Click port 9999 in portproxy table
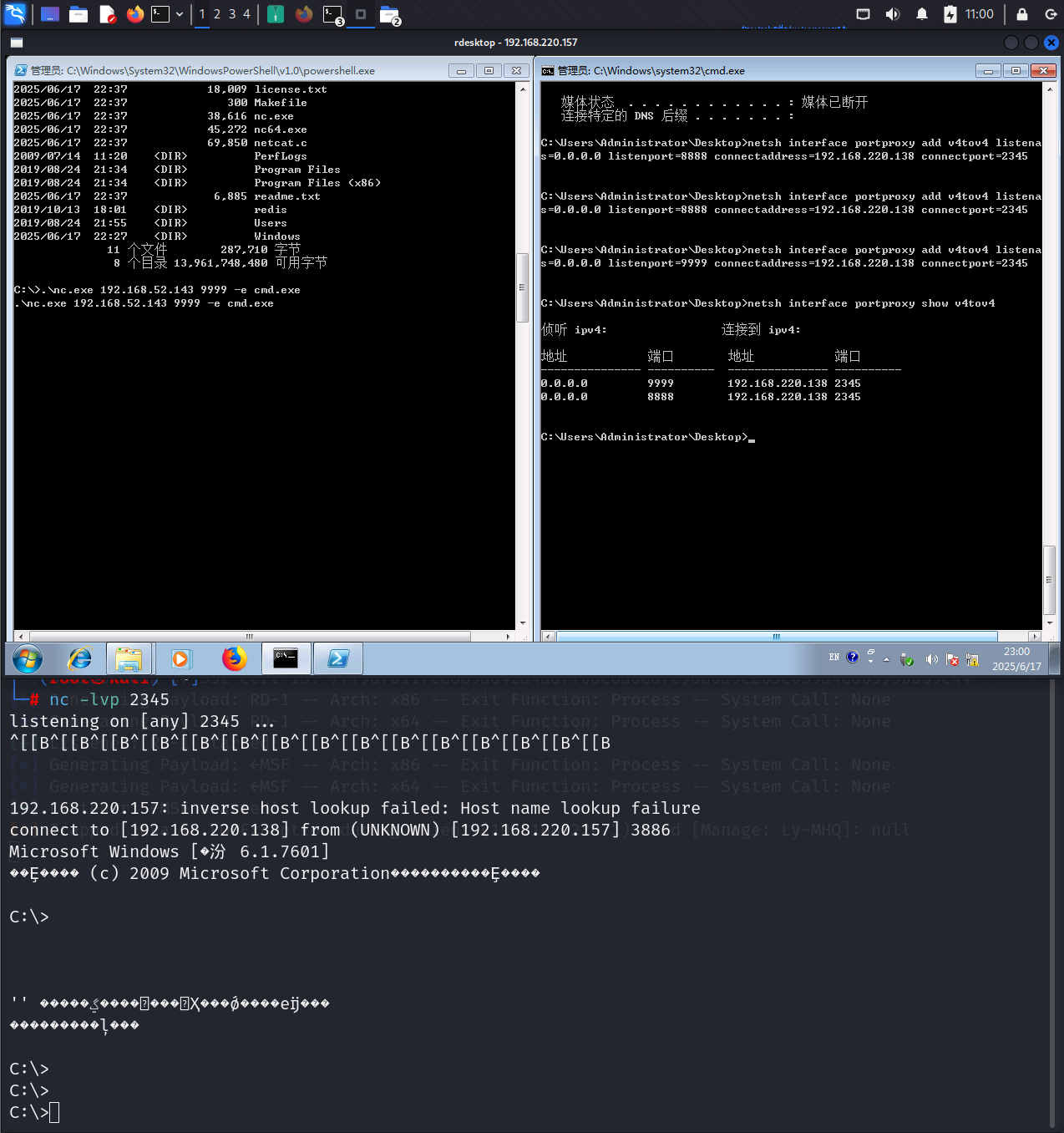Image resolution: width=1064 pixels, height=1133 pixels. (x=661, y=384)
